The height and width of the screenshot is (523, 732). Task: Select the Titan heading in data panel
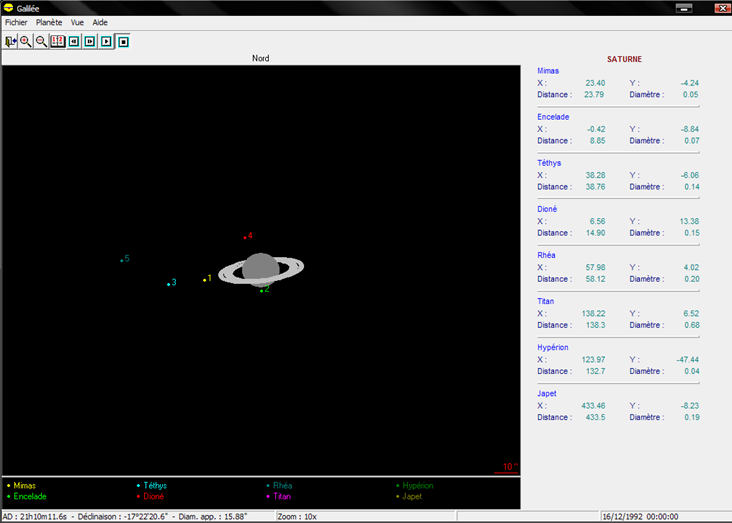(x=545, y=301)
